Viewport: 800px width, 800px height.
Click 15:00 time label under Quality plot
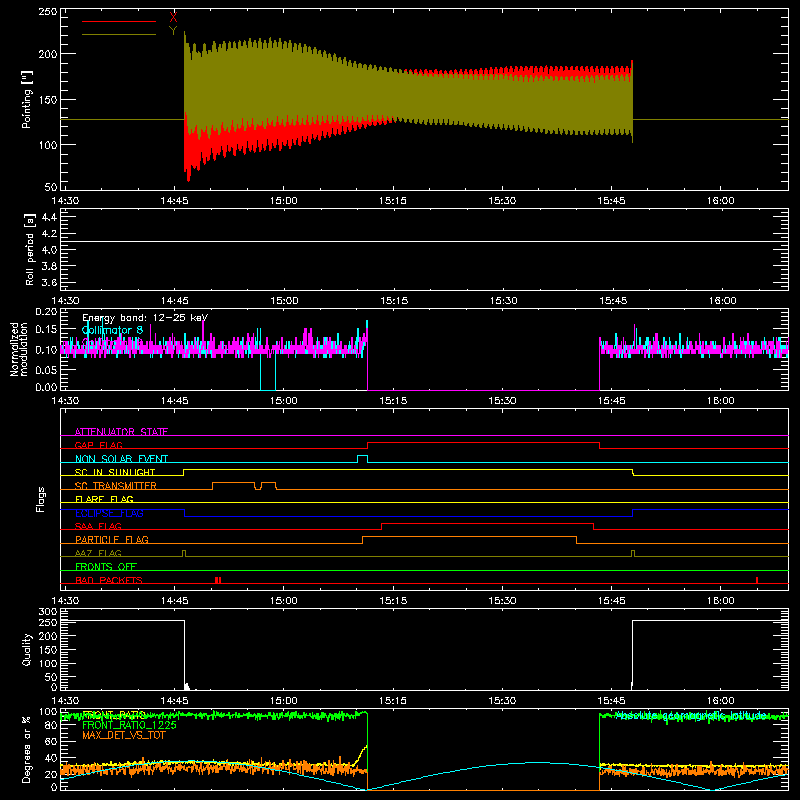[284, 701]
